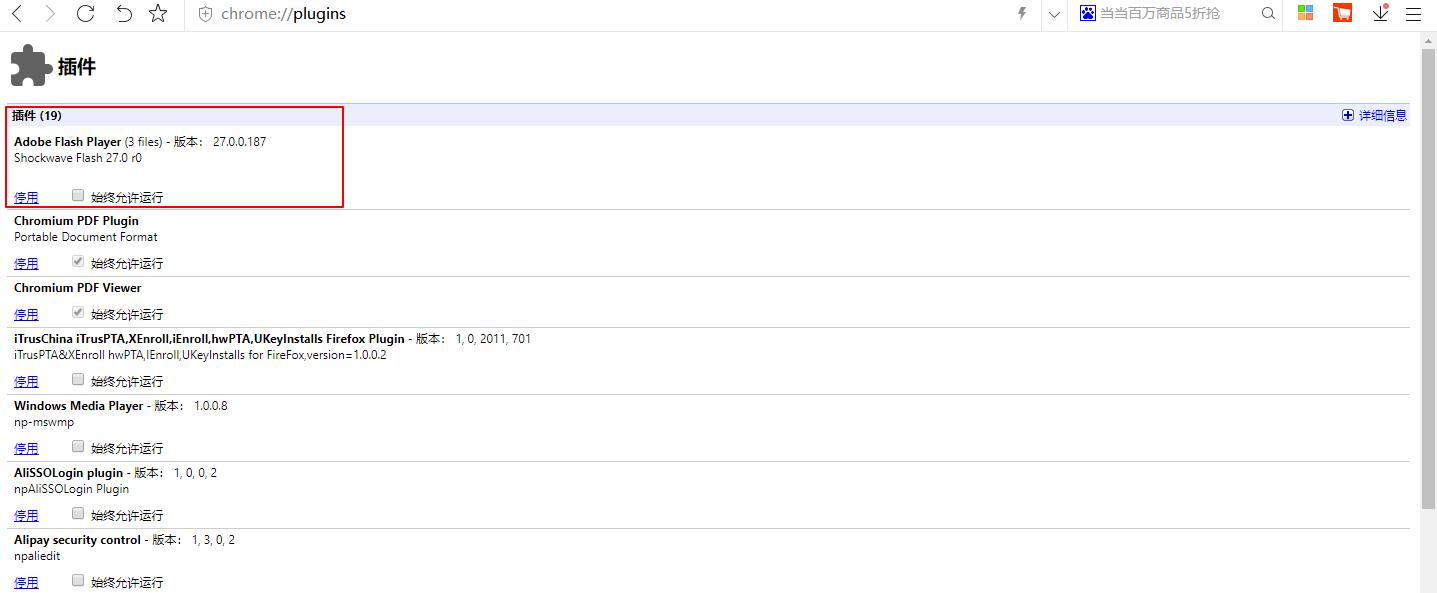1437x593 pixels.
Task: Open the hamburger main menu
Action: tap(1414, 14)
